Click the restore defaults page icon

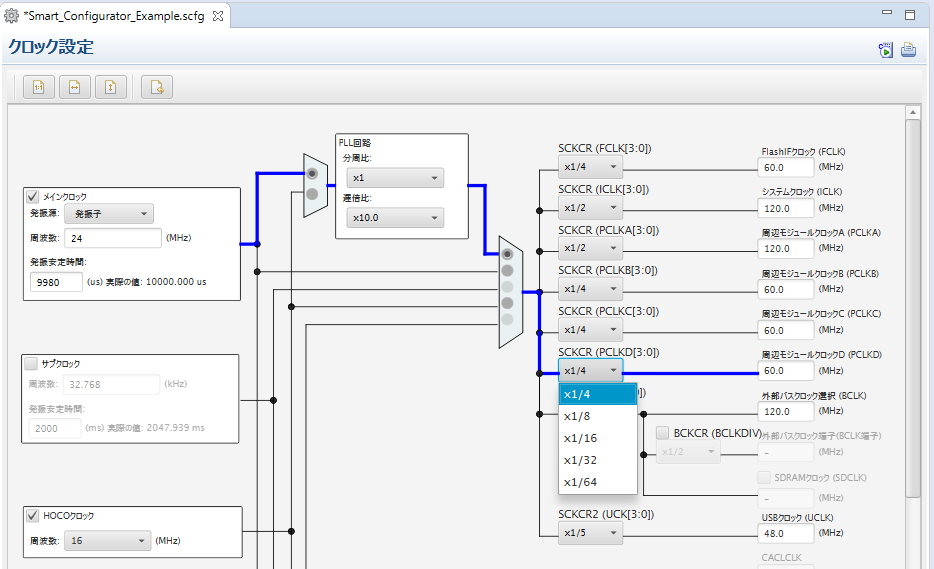pos(157,87)
